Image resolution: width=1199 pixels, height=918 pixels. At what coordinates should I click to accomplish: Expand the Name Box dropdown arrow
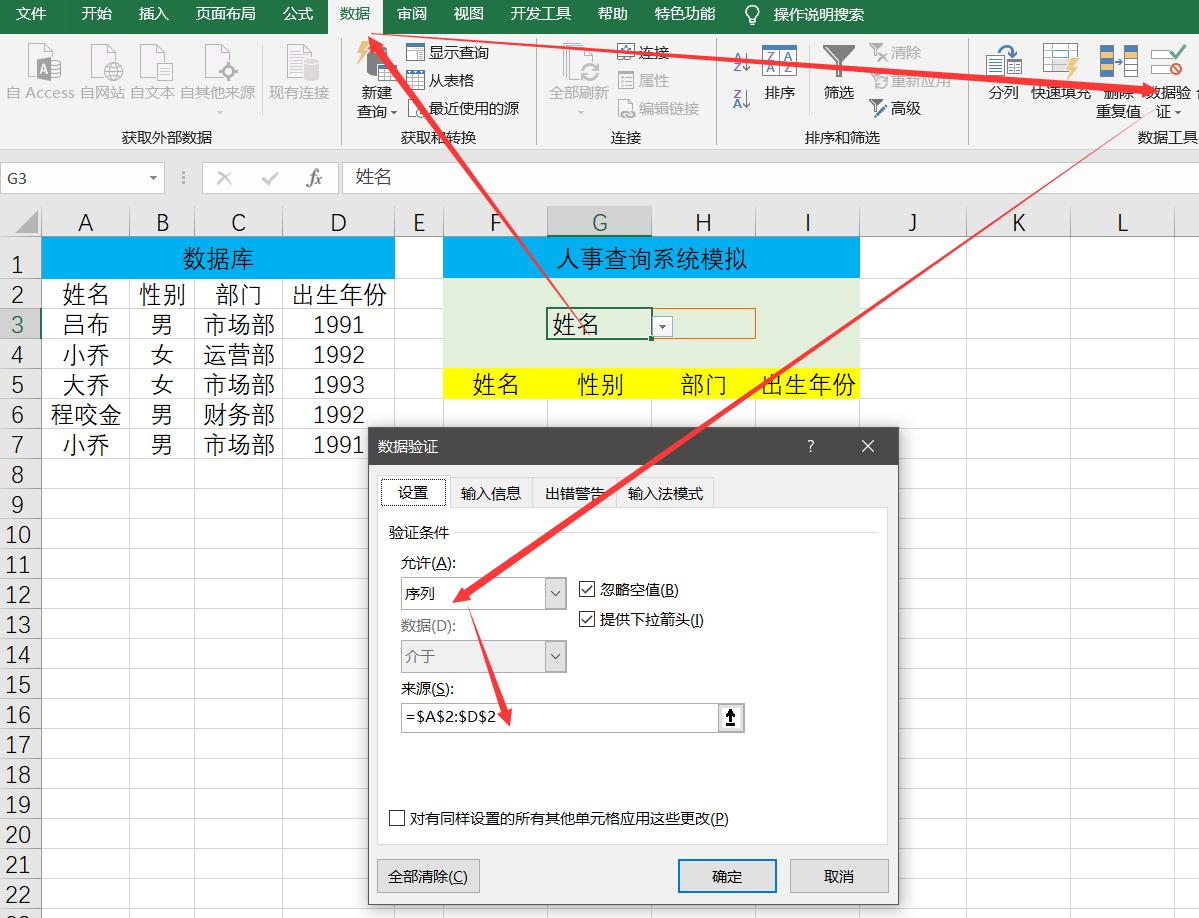(152, 177)
